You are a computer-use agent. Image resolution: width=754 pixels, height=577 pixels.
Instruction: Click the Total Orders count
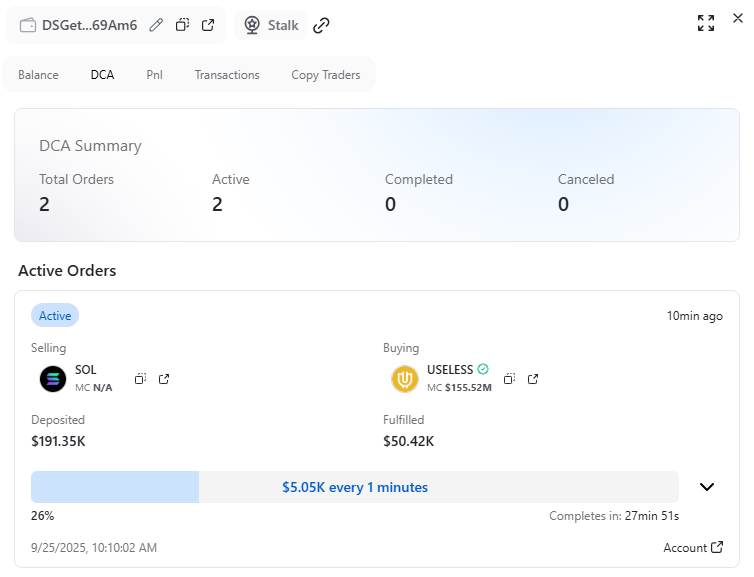click(44, 204)
